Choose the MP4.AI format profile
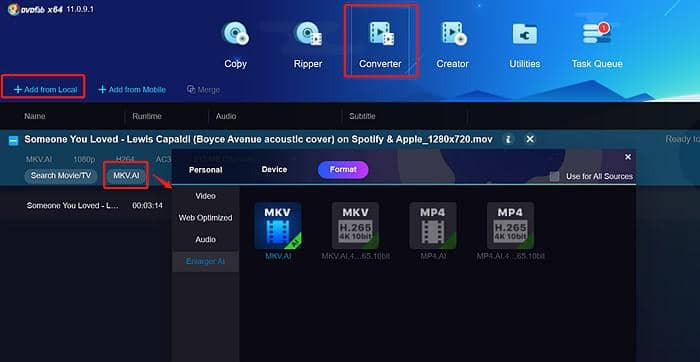This screenshot has width=700, height=362. click(x=433, y=231)
